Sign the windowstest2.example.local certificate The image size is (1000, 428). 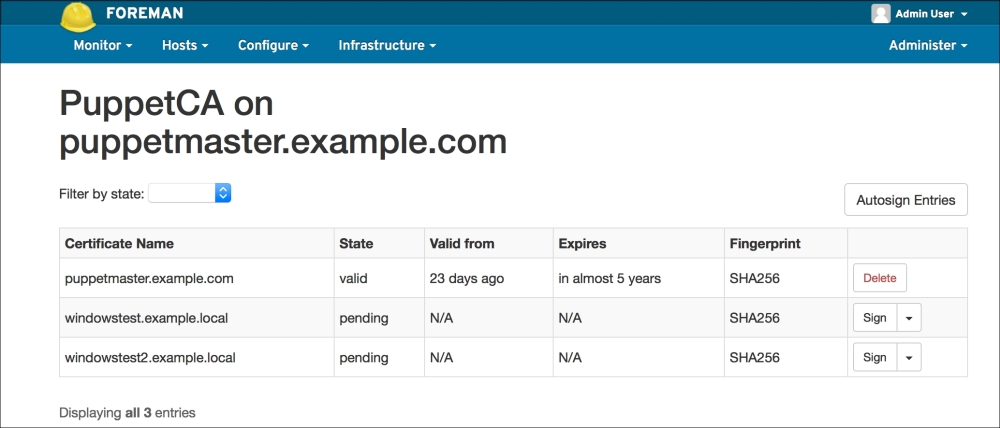(x=874, y=357)
